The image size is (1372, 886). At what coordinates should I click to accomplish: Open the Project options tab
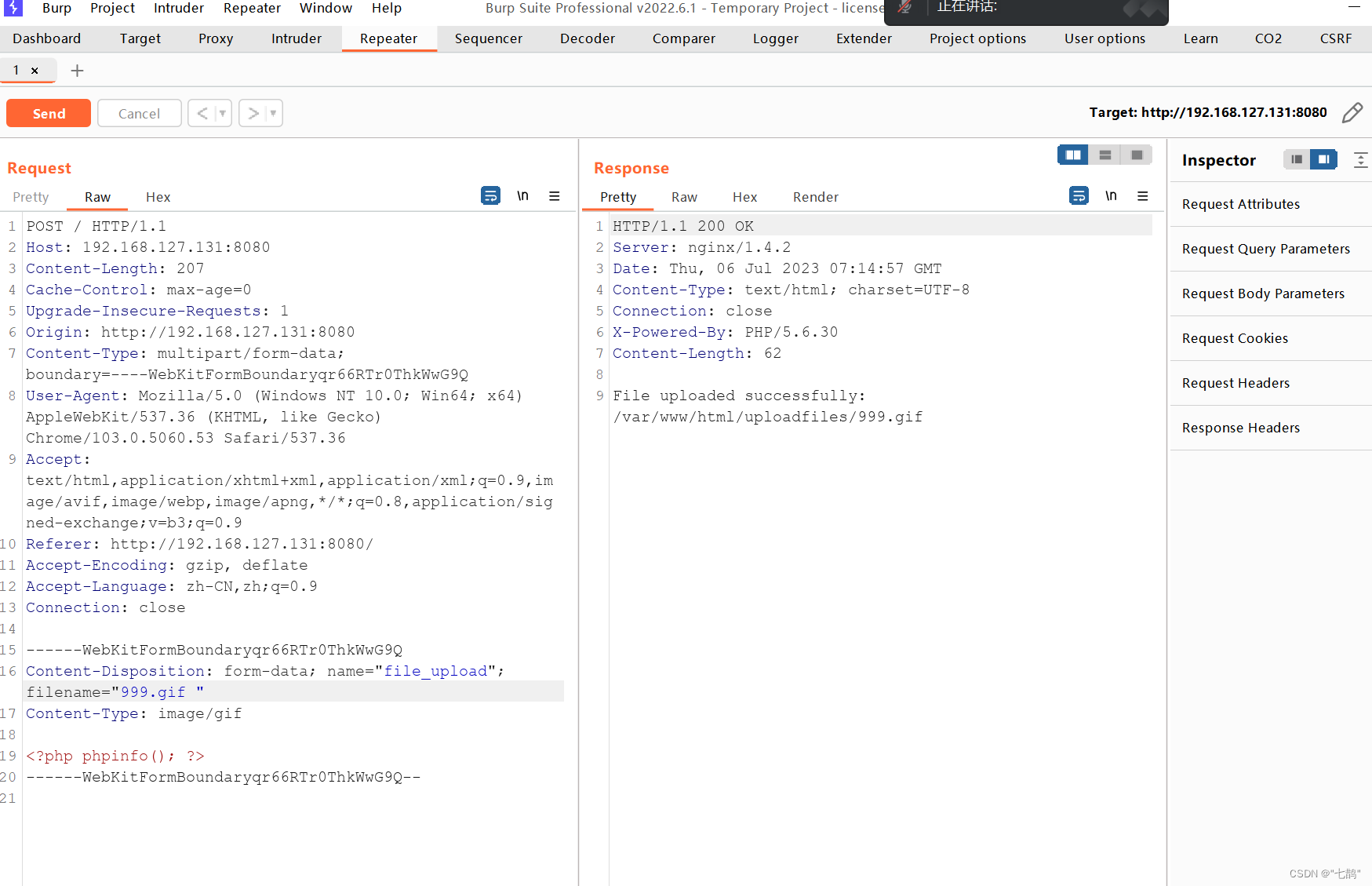(977, 38)
